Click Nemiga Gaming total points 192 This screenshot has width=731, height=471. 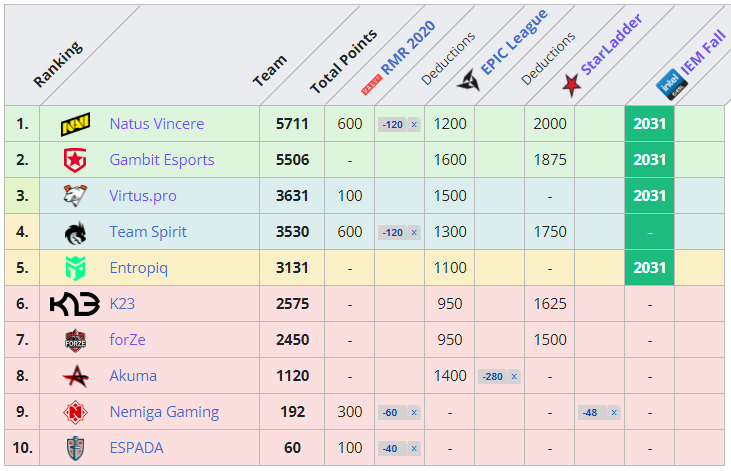292,412
